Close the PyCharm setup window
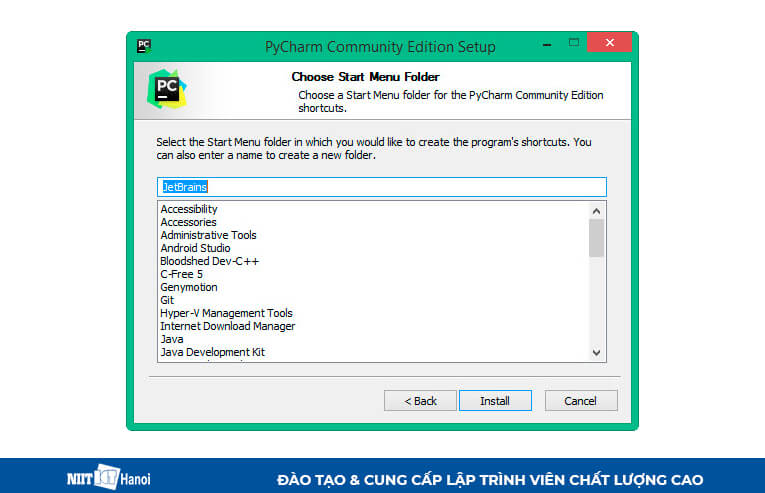765x493 pixels. pyautogui.click(x=609, y=42)
